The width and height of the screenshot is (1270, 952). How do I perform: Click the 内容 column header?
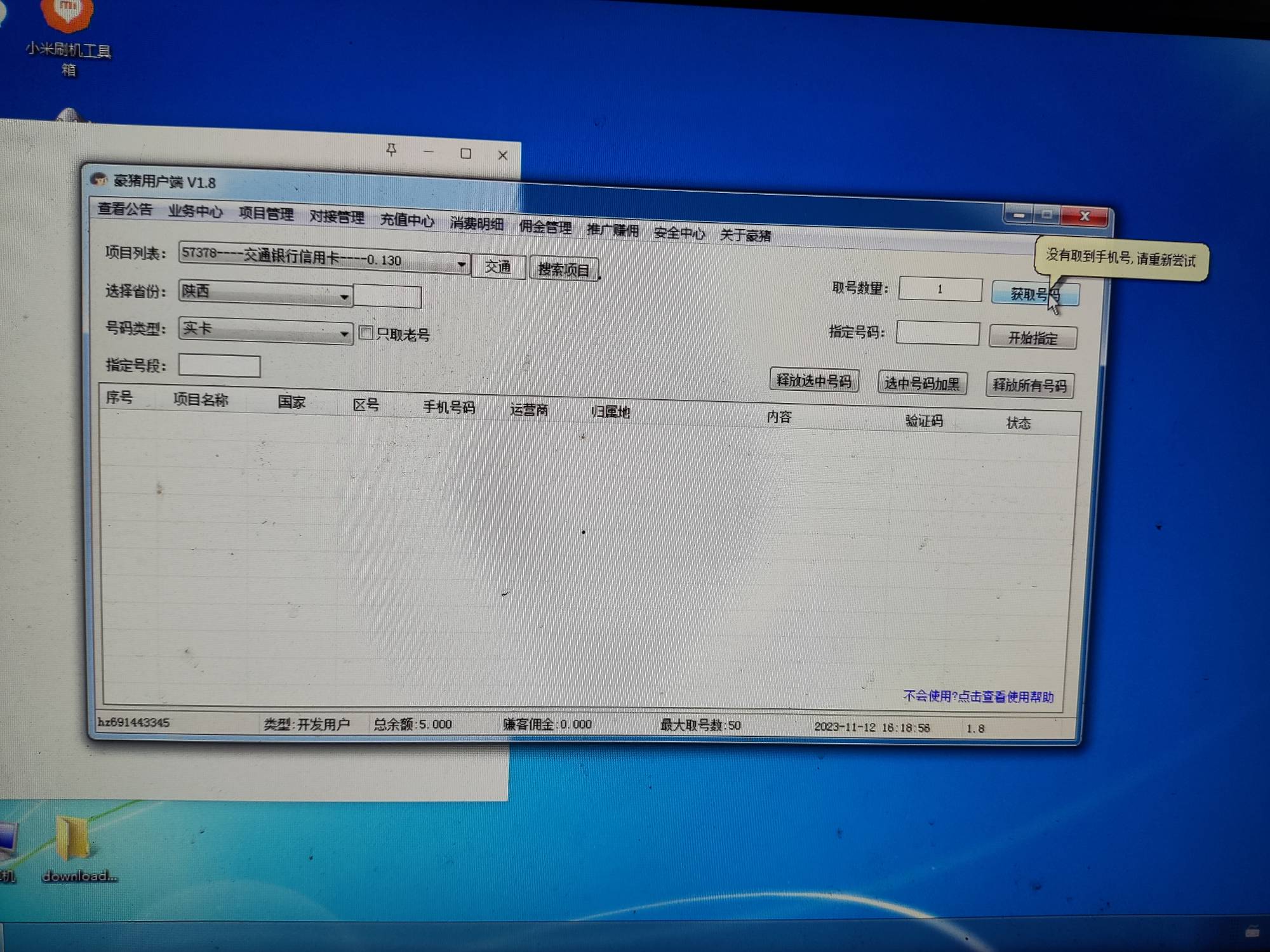click(779, 417)
